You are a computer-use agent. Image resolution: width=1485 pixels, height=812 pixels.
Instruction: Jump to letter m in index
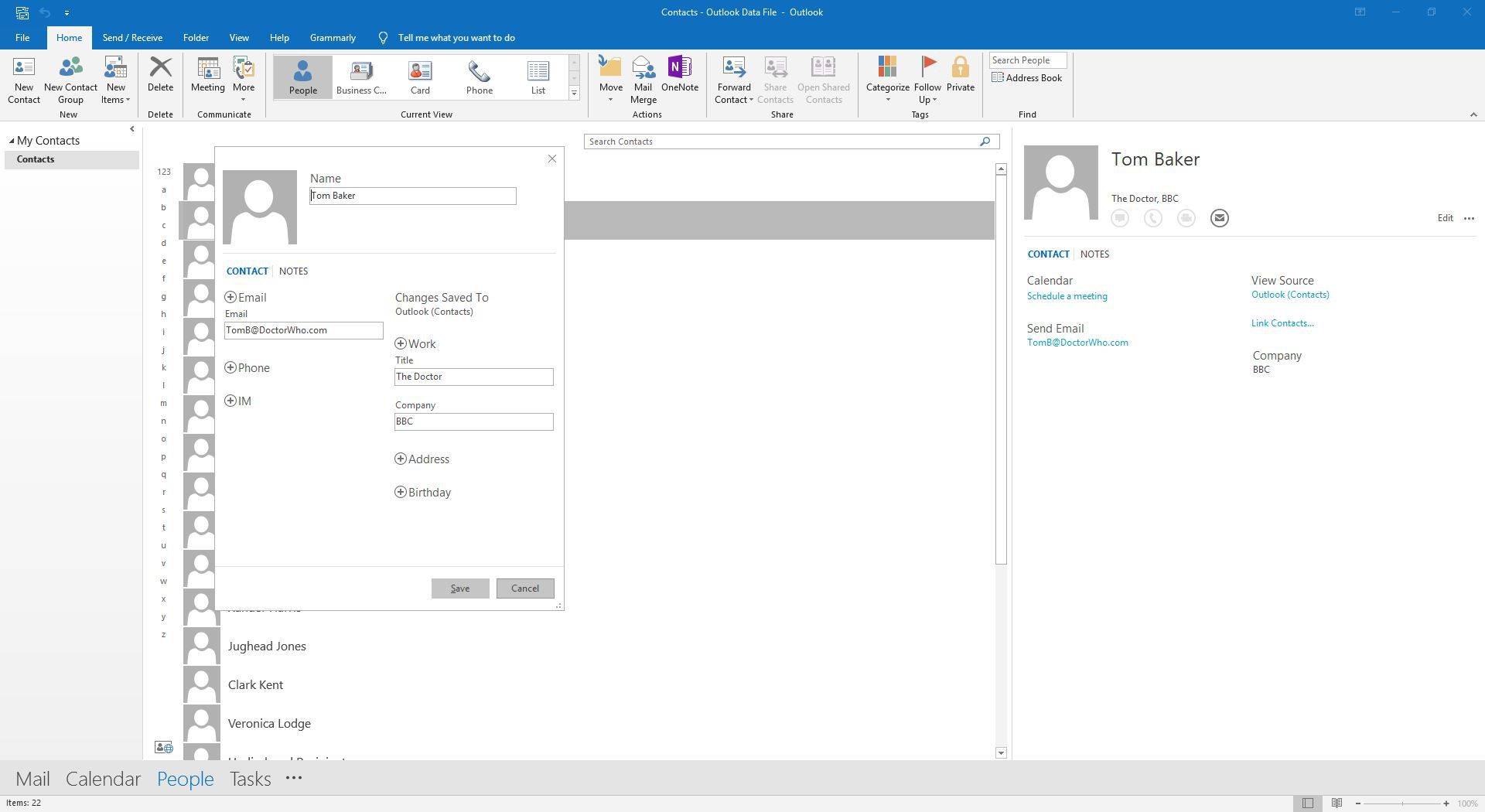(x=163, y=403)
